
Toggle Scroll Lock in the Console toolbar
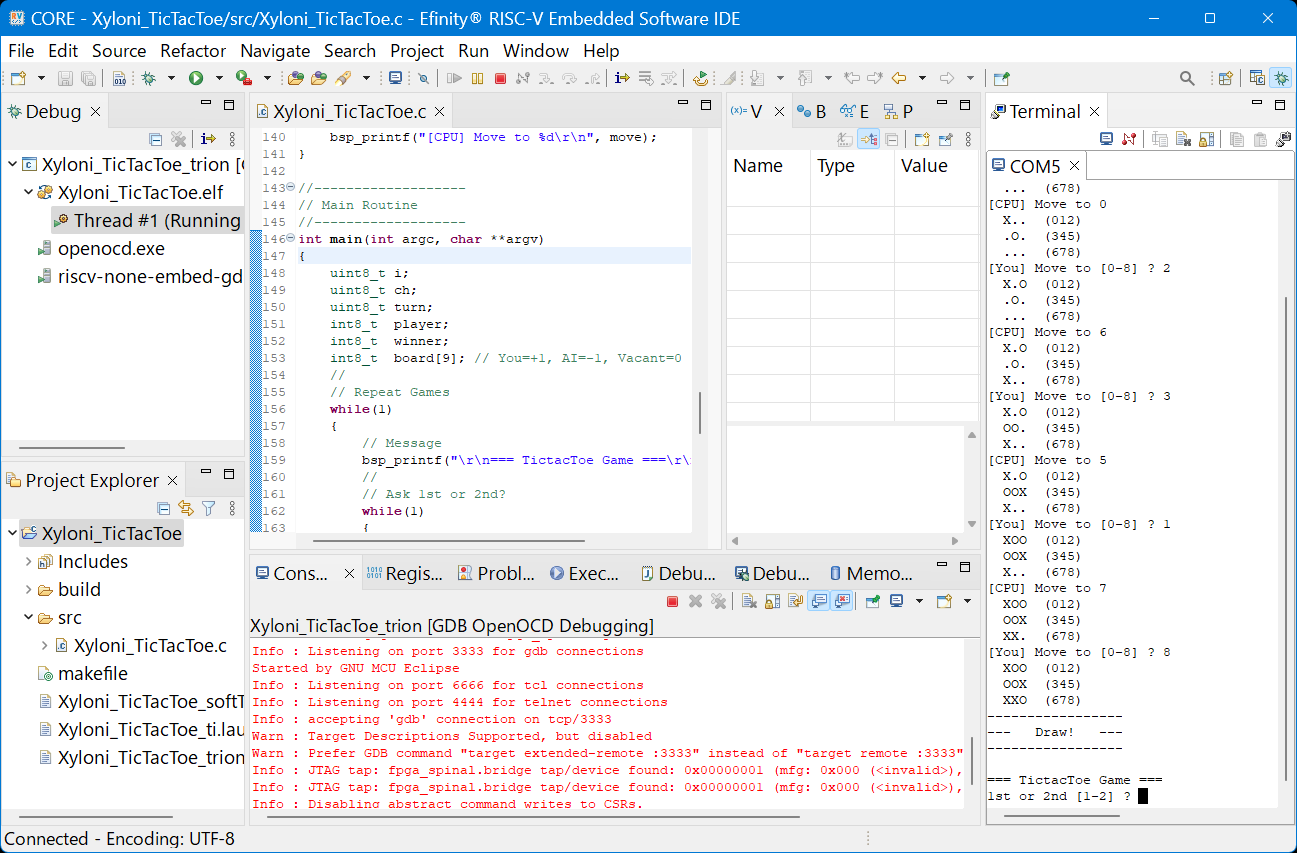[772, 601]
